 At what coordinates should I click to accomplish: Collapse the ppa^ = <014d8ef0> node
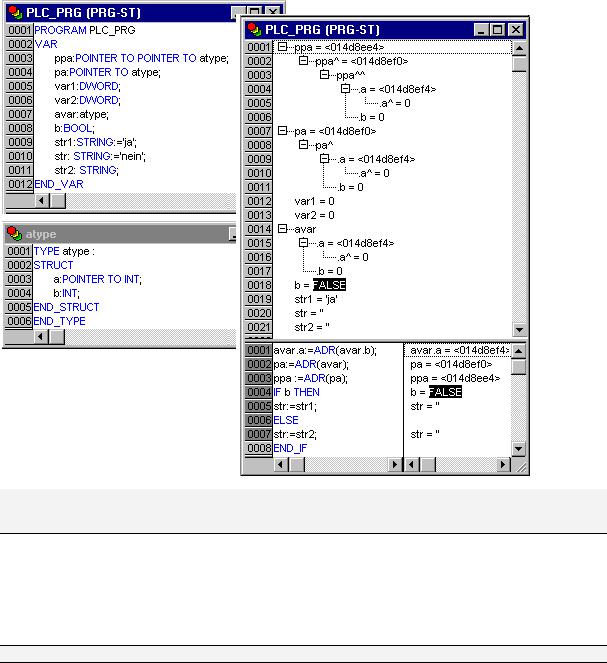pos(303,61)
